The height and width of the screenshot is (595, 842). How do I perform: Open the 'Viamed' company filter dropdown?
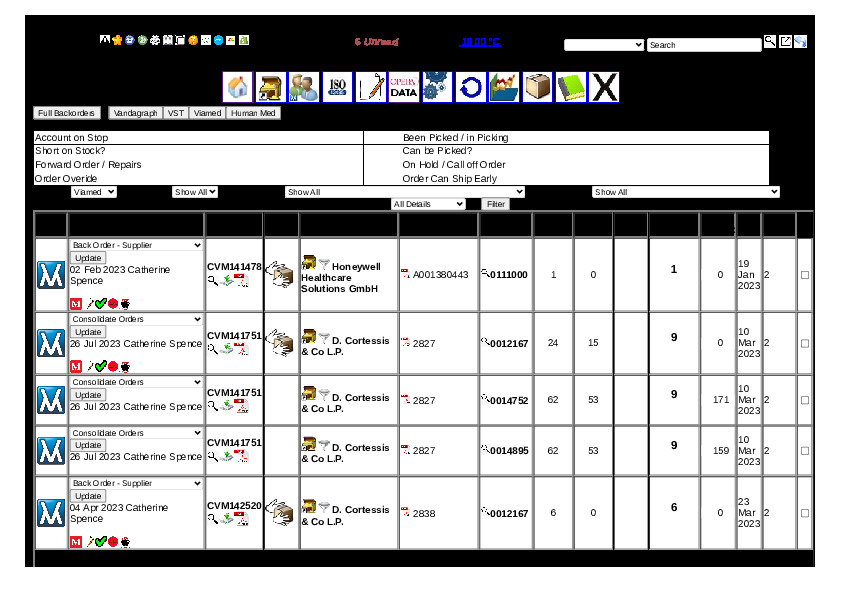click(x=94, y=192)
